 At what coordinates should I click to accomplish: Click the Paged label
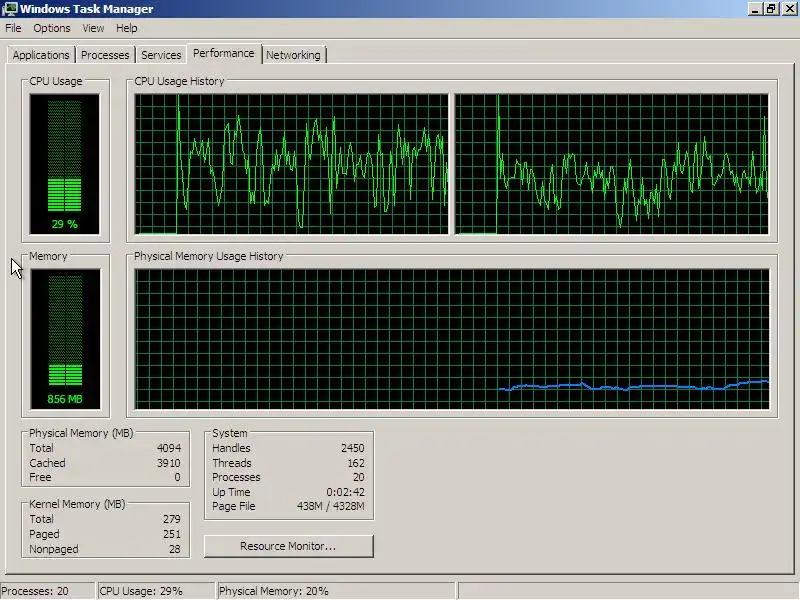click(44, 534)
